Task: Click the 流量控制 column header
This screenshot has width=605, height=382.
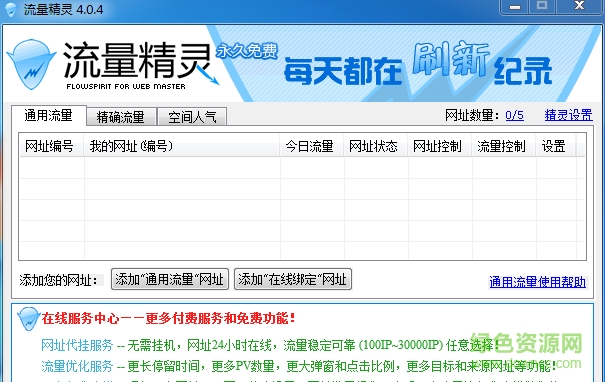Action: [x=504, y=146]
